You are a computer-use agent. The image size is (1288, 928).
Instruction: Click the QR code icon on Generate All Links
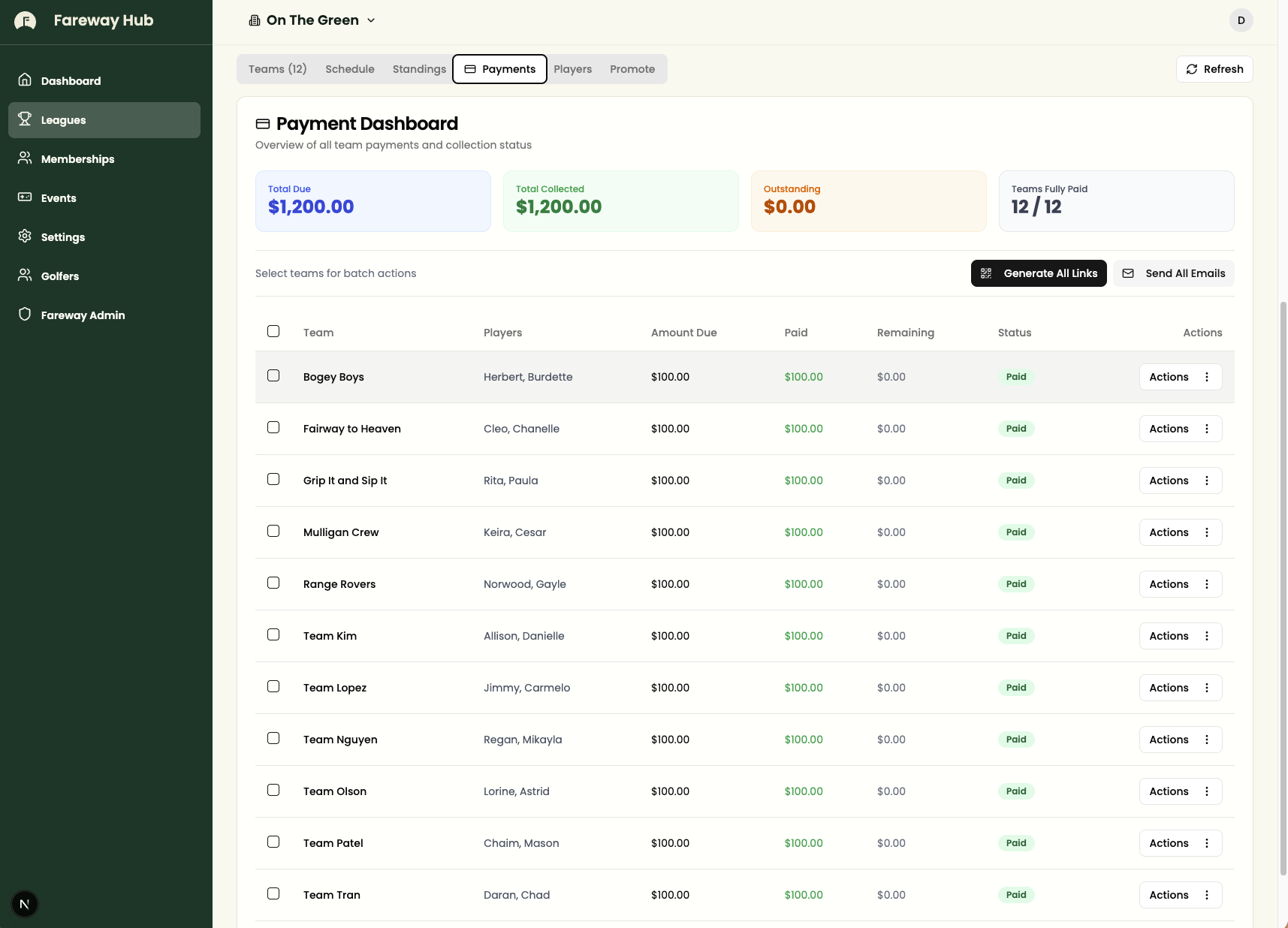click(x=986, y=273)
